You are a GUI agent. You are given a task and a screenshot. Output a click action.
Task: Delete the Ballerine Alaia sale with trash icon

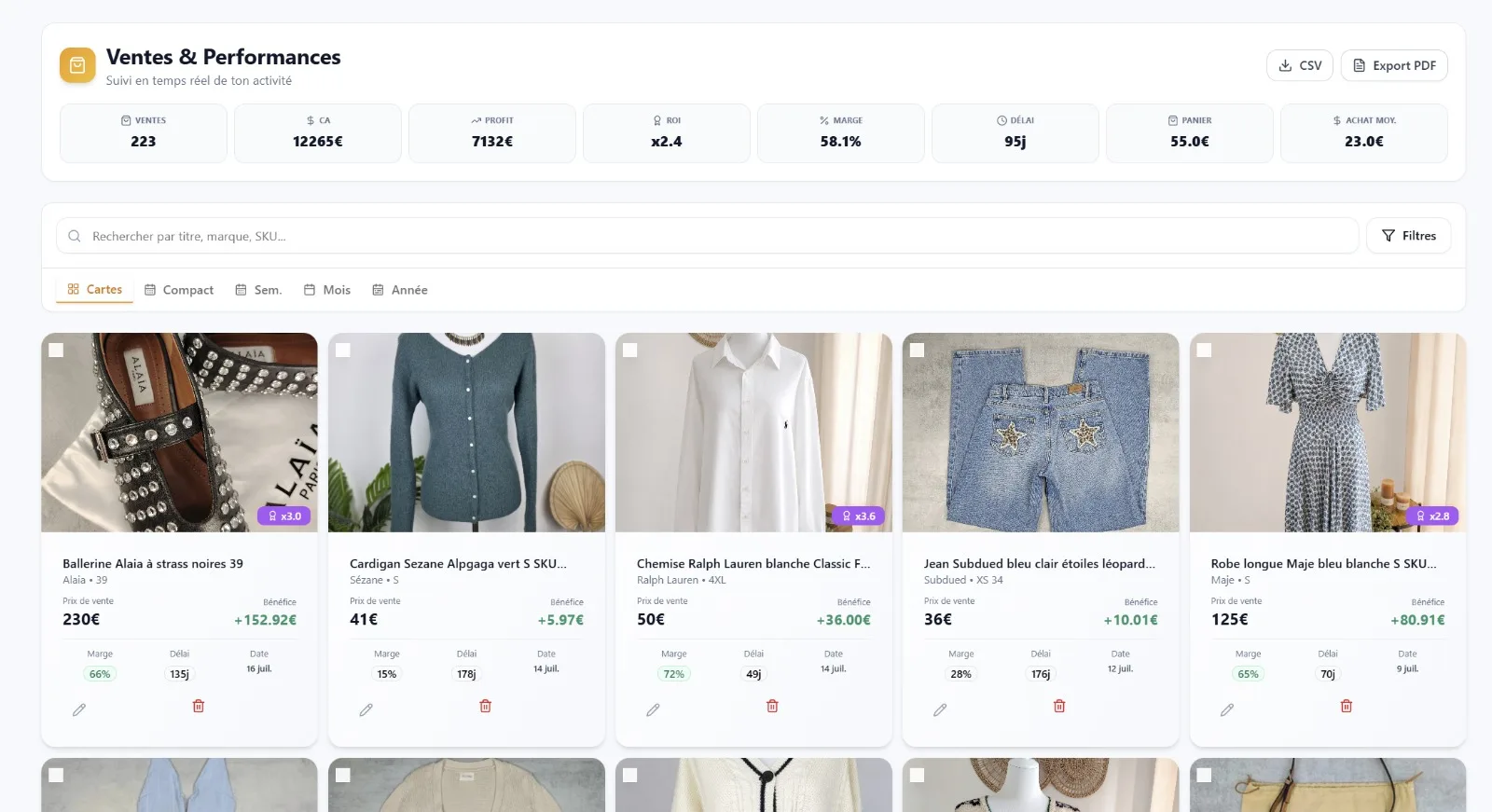[x=199, y=706]
